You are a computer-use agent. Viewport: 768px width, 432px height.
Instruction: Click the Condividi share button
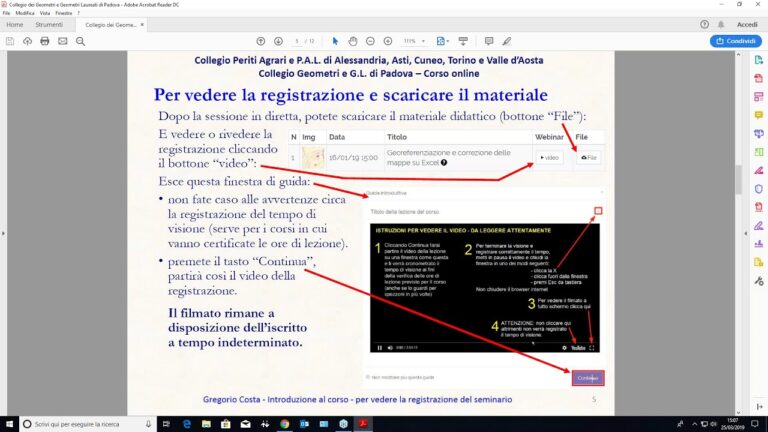click(736, 41)
